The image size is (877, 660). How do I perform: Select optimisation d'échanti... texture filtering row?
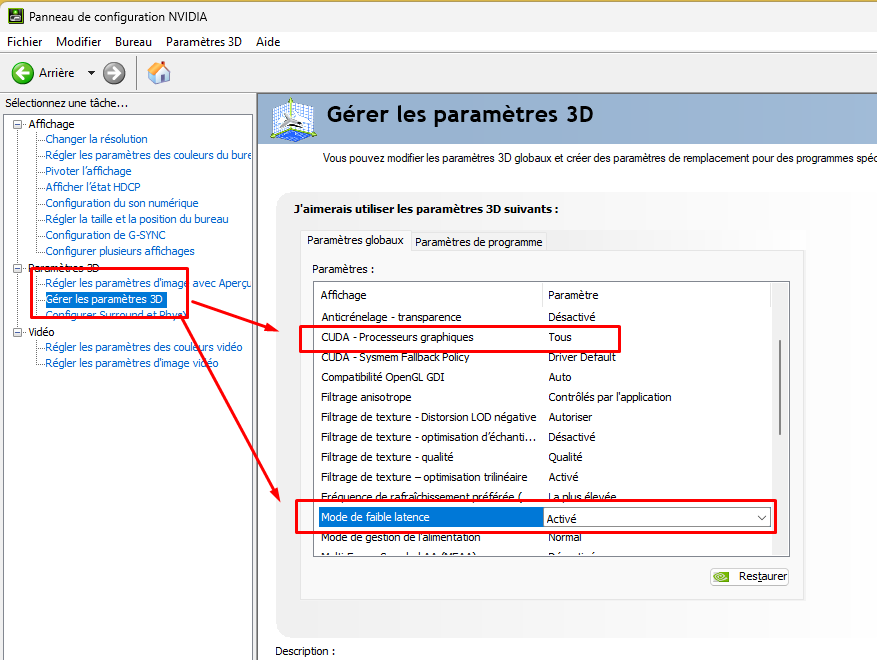pos(544,437)
